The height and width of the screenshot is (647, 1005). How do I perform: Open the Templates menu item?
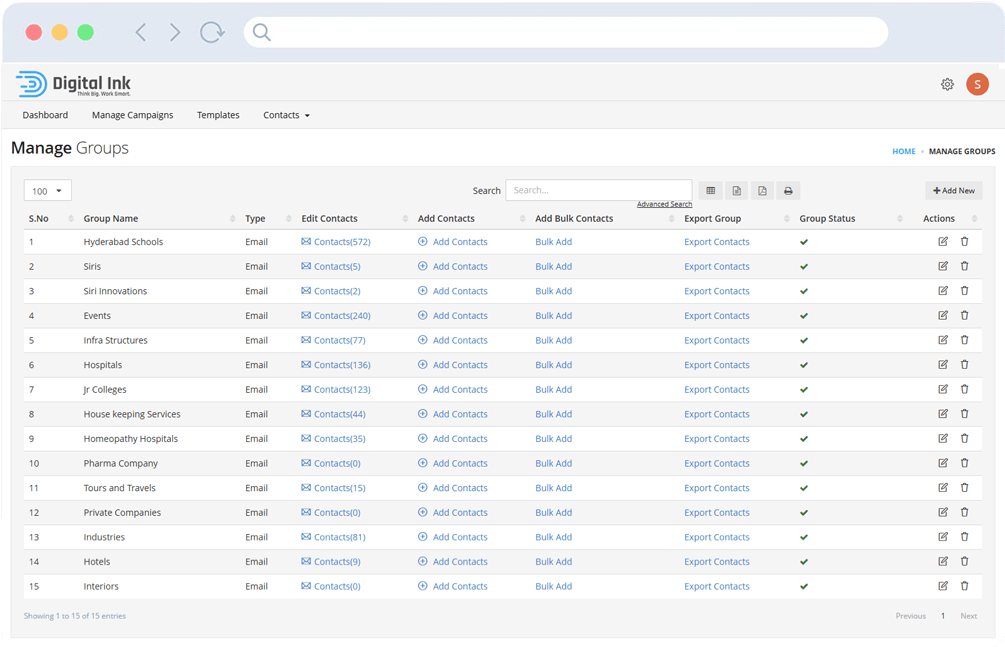tap(218, 115)
